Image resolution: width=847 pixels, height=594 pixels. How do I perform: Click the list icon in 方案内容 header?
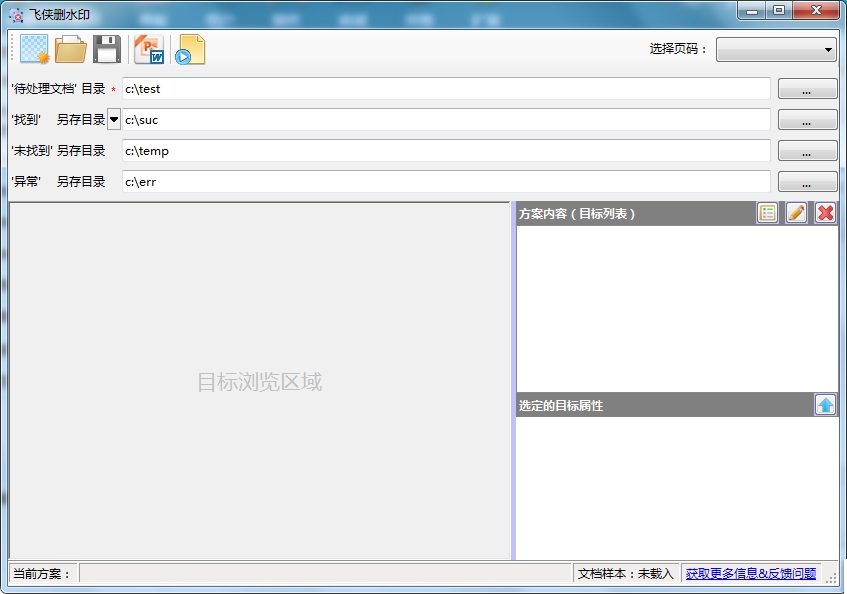pyautogui.click(x=767, y=213)
